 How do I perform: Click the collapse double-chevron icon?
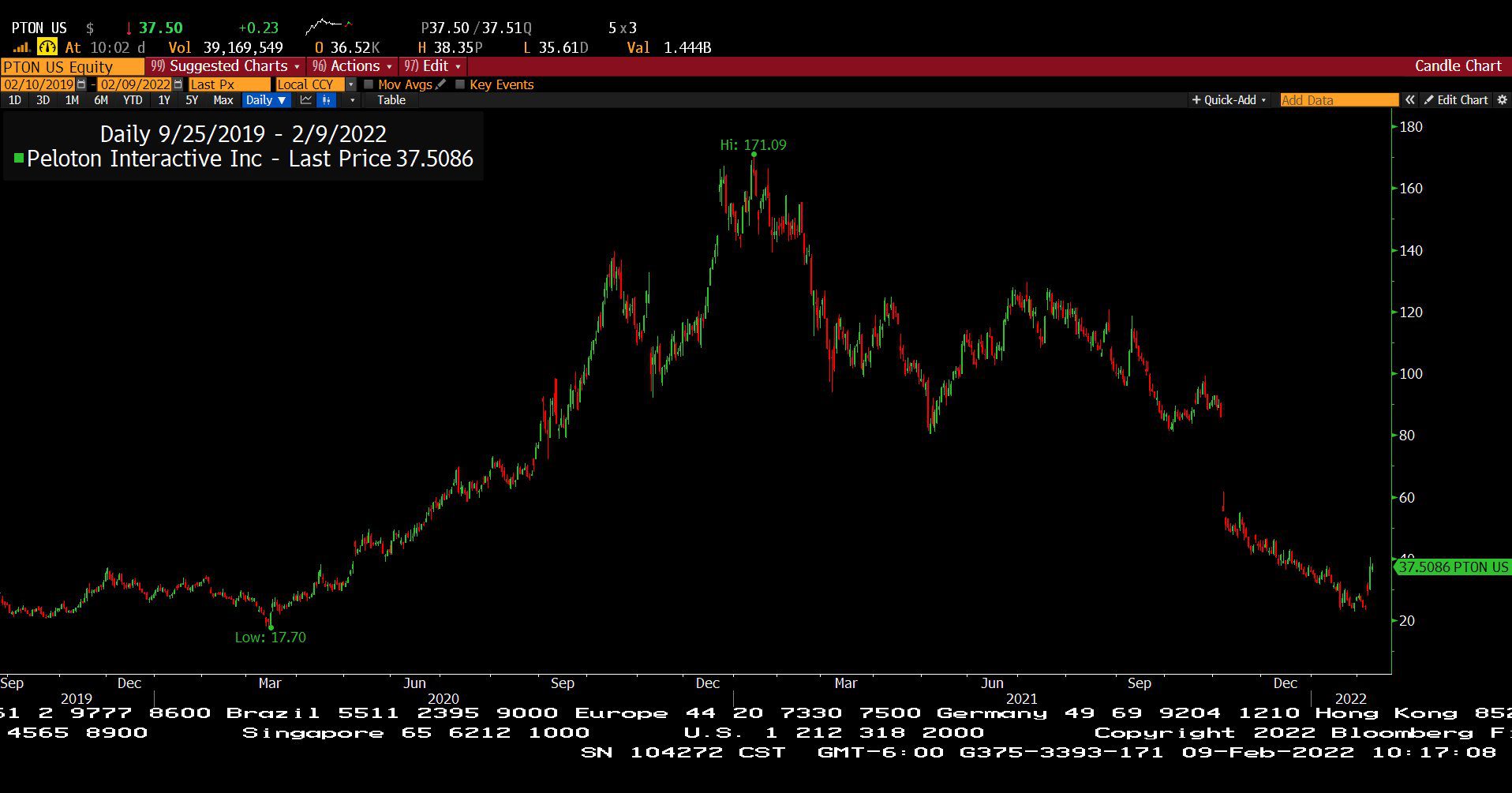click(x=1409, y=100)
